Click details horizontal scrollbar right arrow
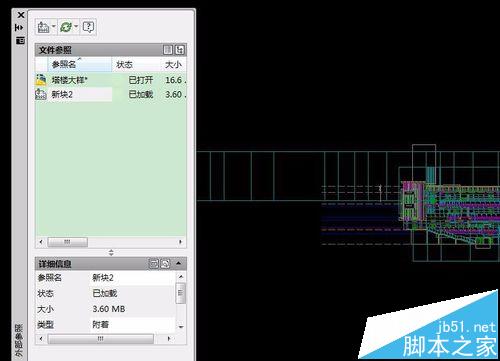500x361 pixels. click(169, 339)
